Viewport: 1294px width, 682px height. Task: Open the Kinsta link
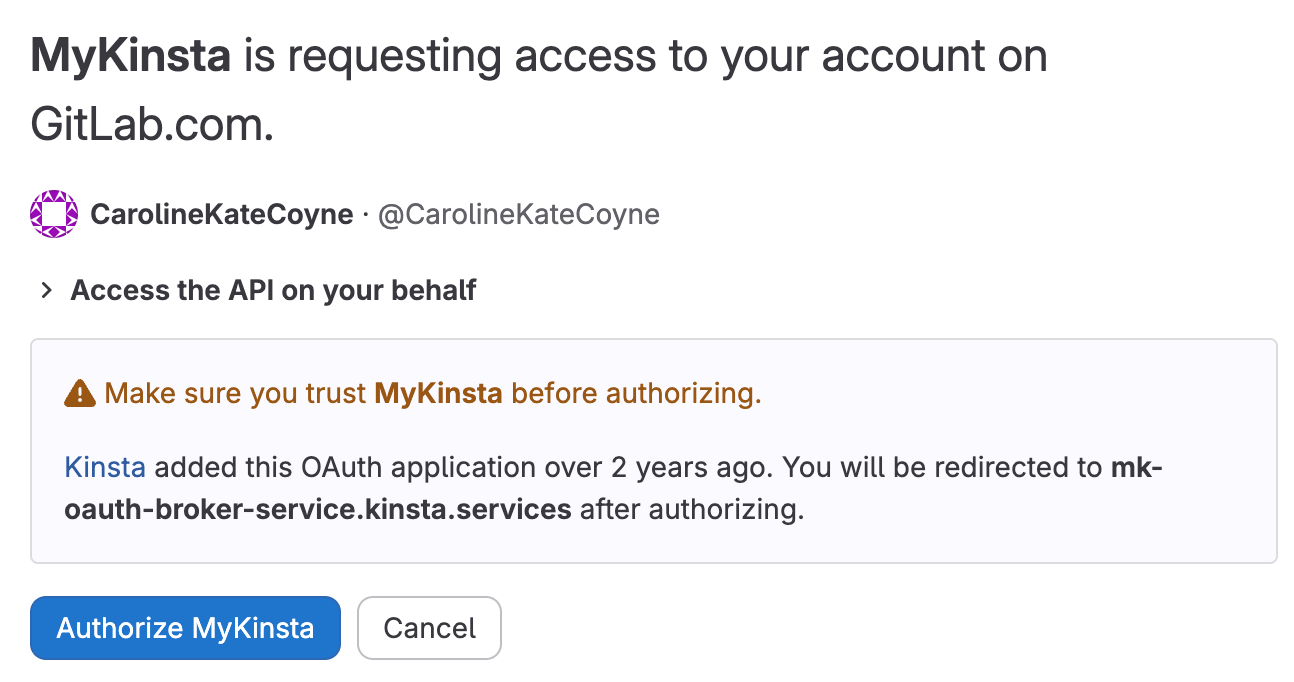pos(105,467)
